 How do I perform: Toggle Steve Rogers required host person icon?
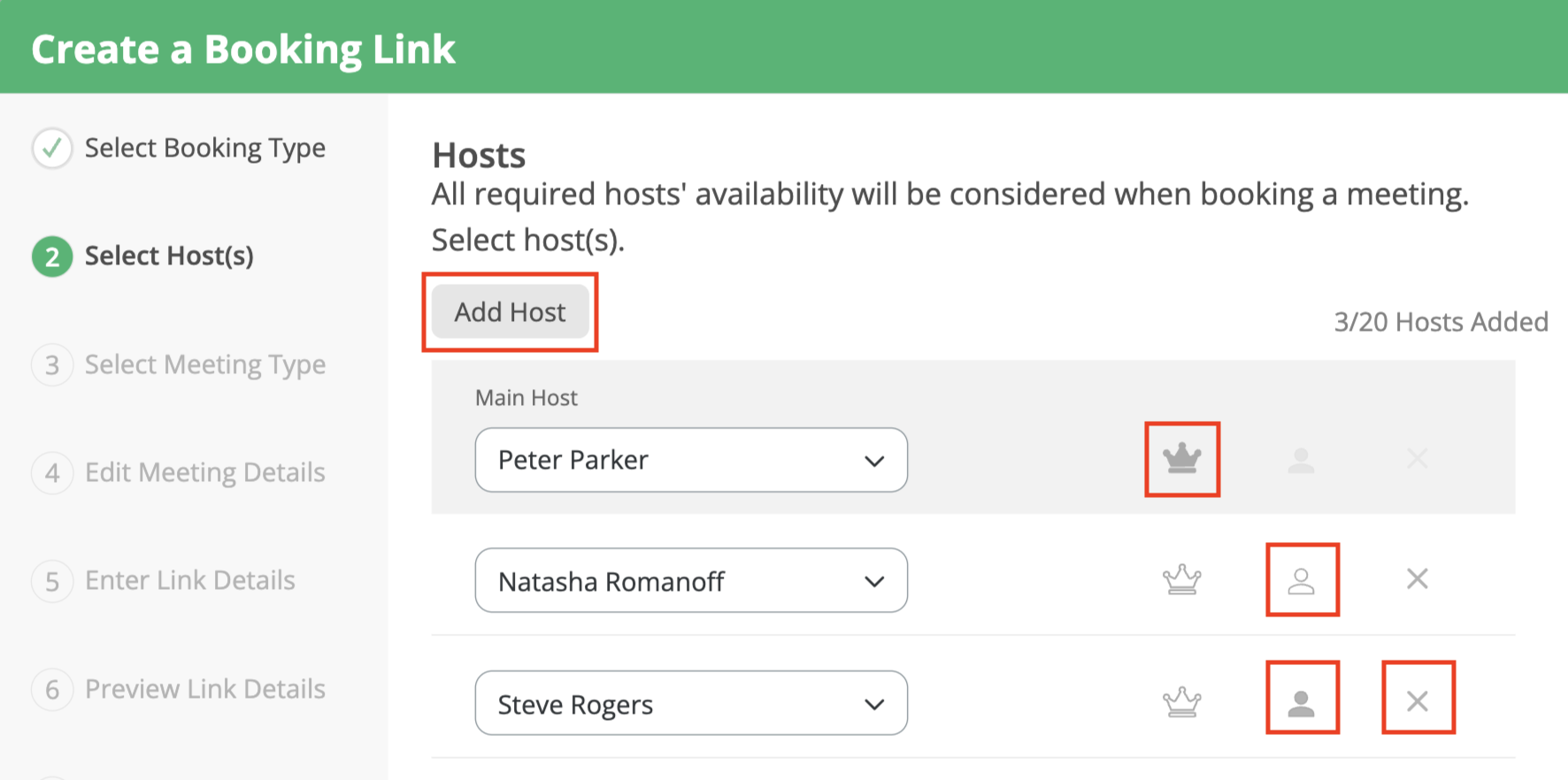coord(1302,702)
